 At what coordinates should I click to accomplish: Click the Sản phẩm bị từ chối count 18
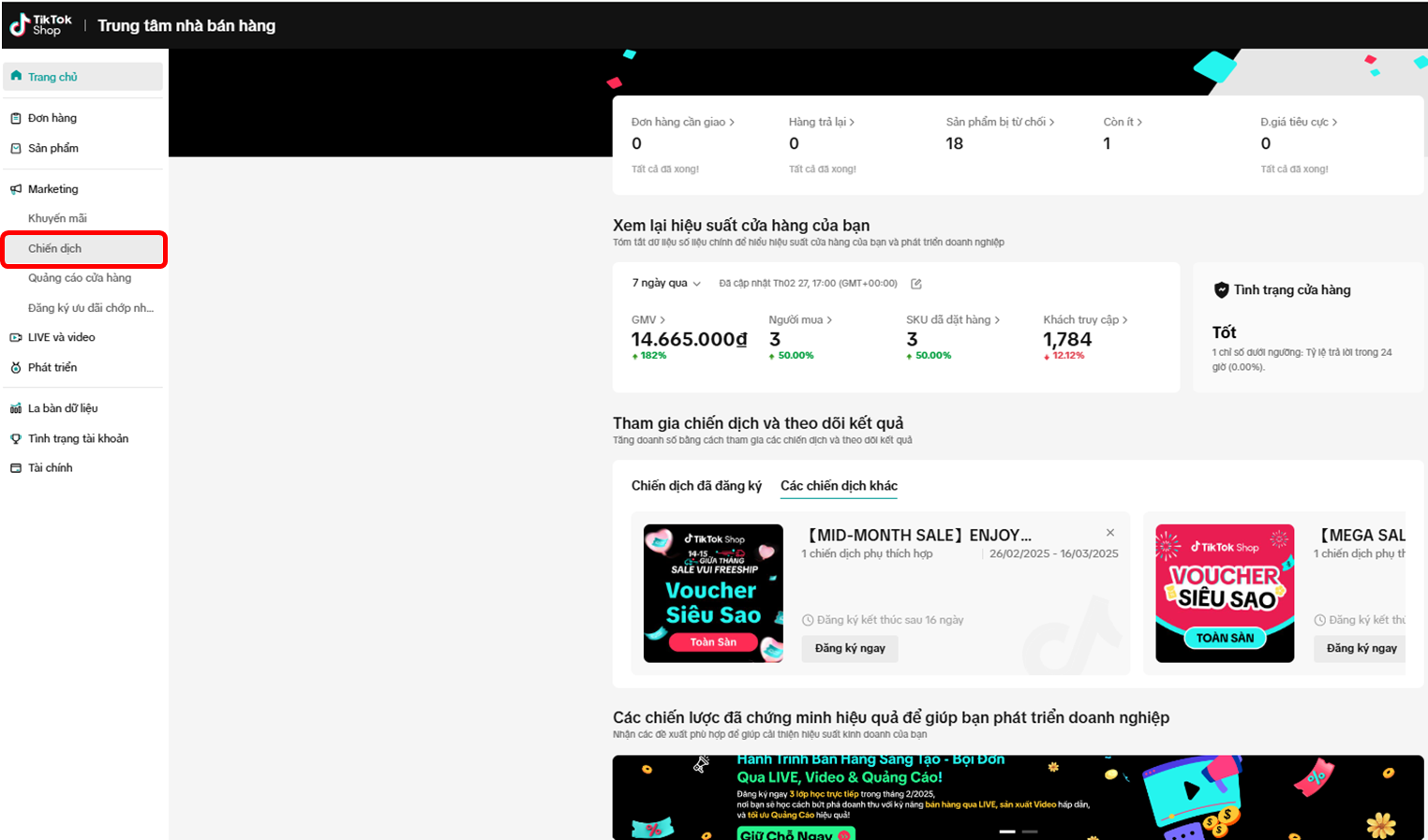(x=954, y=144)
